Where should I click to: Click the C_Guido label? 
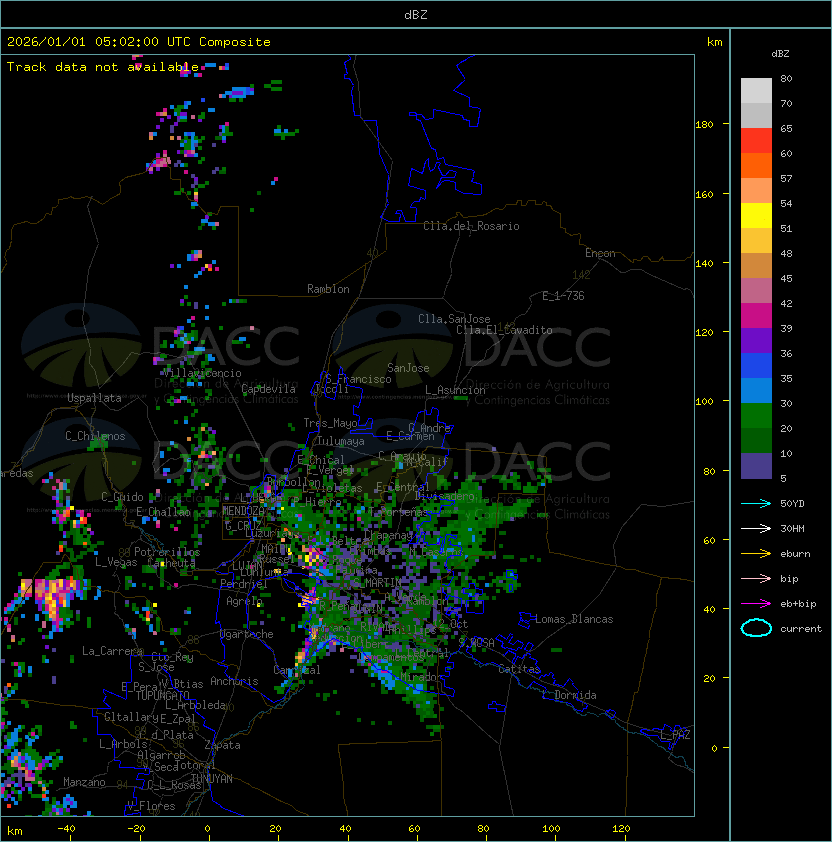122,497
